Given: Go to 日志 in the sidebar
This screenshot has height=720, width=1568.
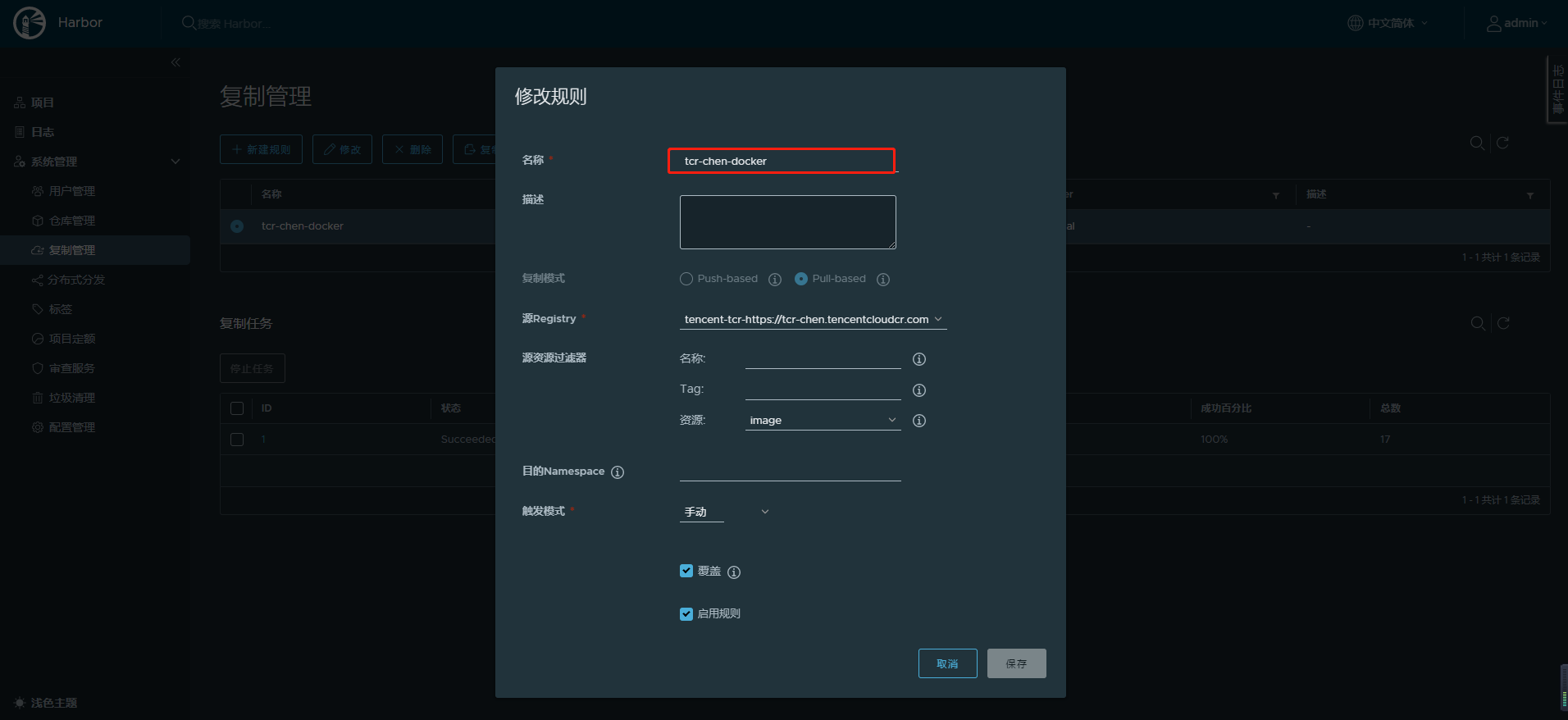Looking at the screenshot, I should pyautogui.click(x=43, y=132).
